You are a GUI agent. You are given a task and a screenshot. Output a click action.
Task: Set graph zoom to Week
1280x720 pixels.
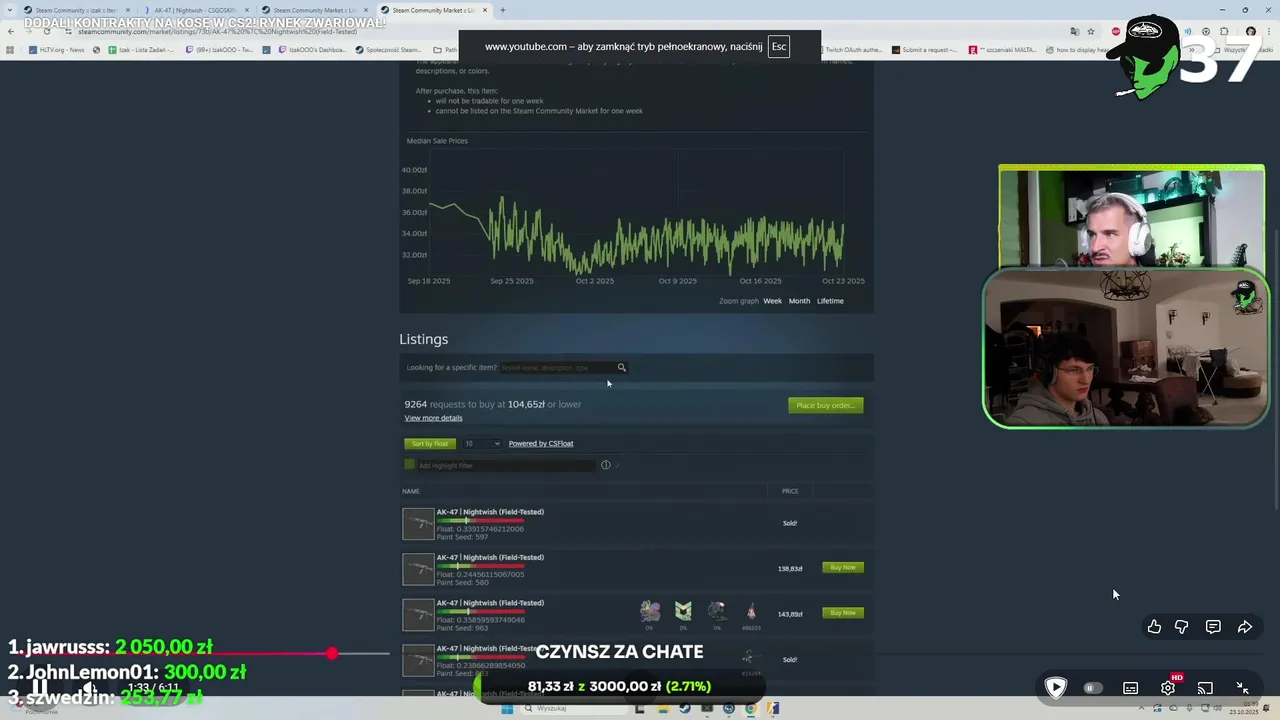point(773,301)
